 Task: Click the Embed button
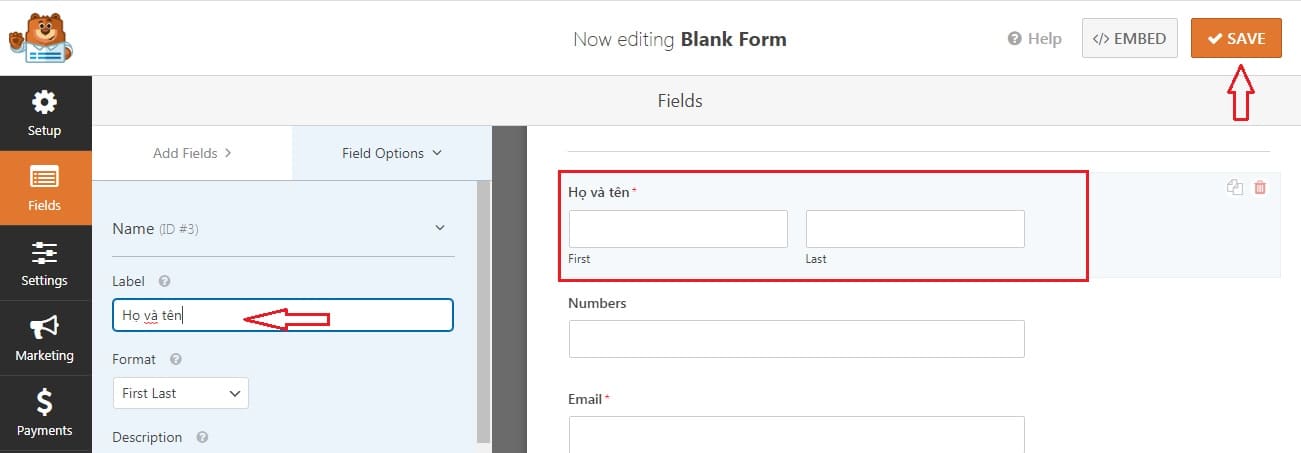click(1128, 39)
